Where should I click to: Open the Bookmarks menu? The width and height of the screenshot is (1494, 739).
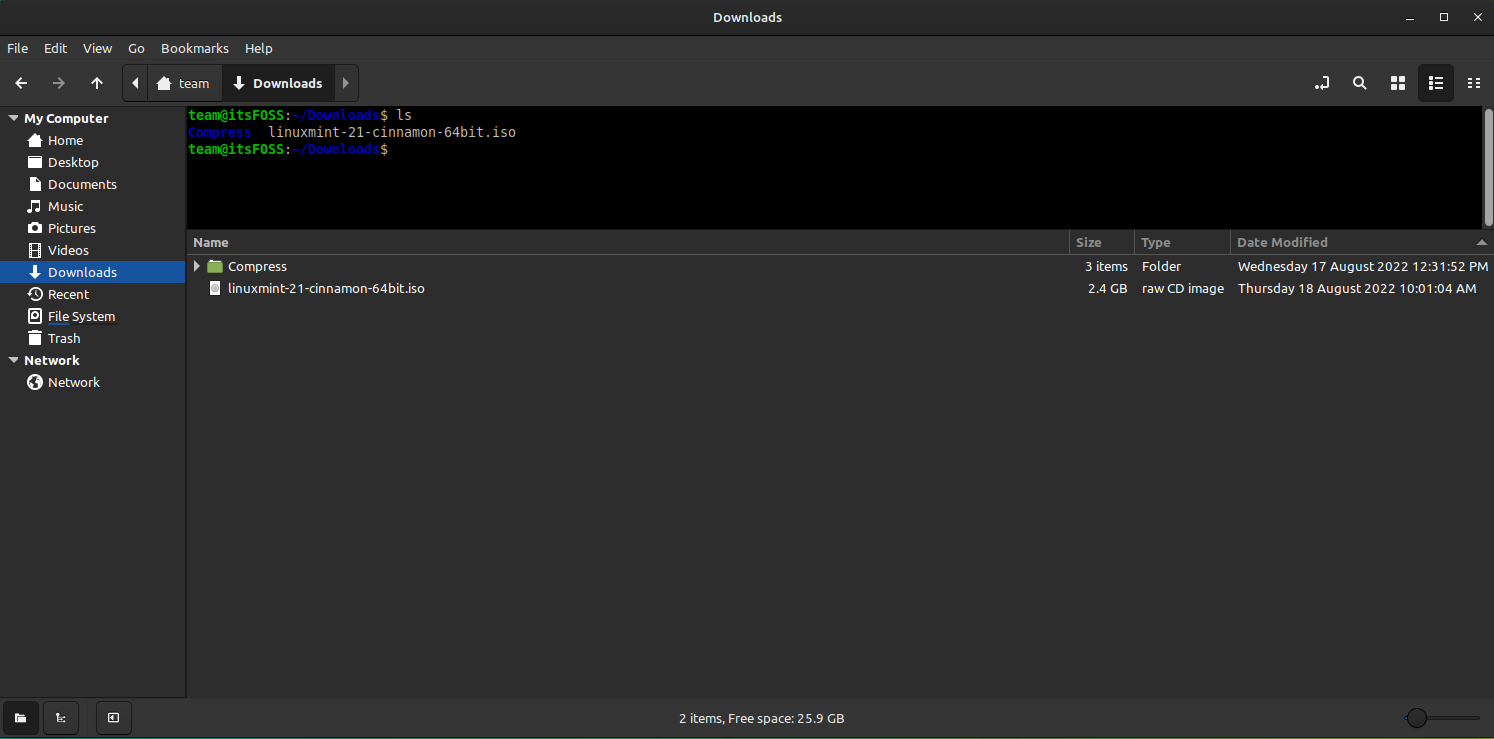coord(194,48)
